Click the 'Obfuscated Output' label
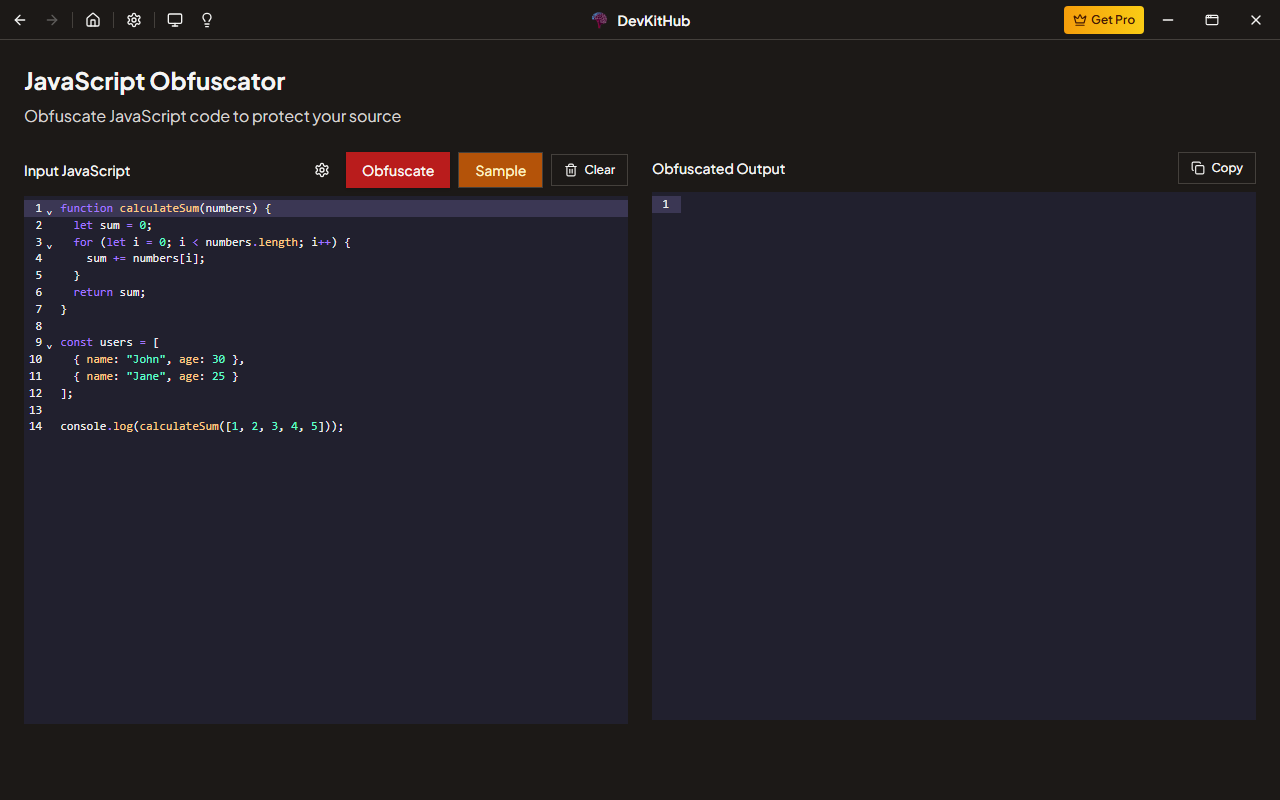This screenshot has height=800, width=1280. pyautogui.click(x=718, y=169)
